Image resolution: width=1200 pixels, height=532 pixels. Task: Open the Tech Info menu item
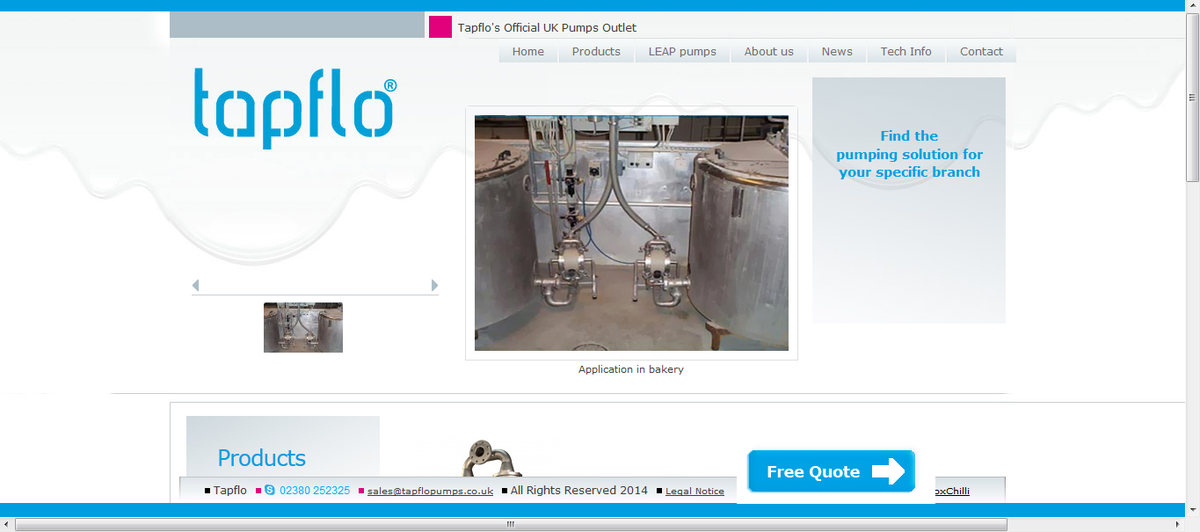pos(906,52)
